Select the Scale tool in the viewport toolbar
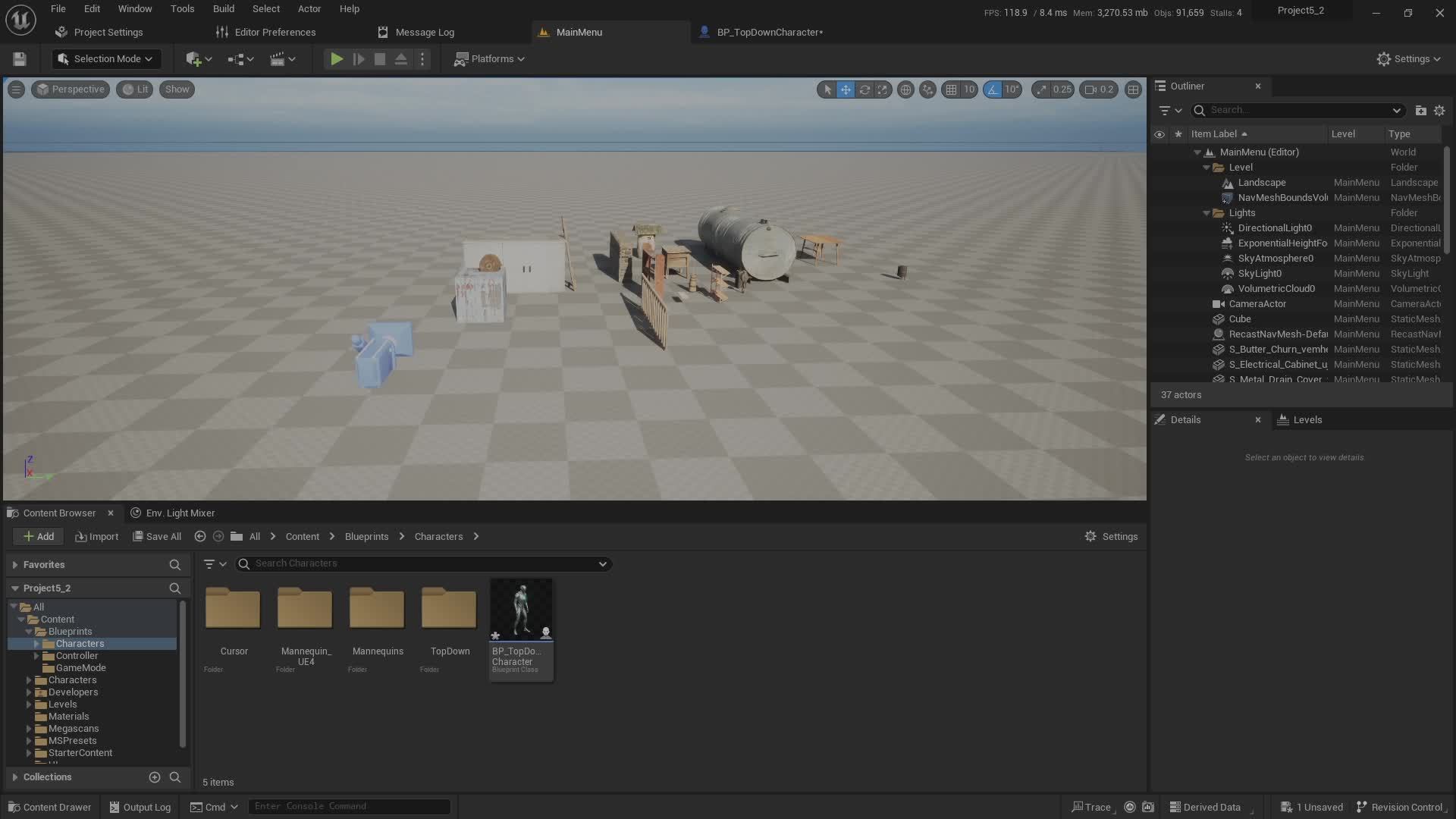This screenshot has height=819, width=1456. pos(882,89)
